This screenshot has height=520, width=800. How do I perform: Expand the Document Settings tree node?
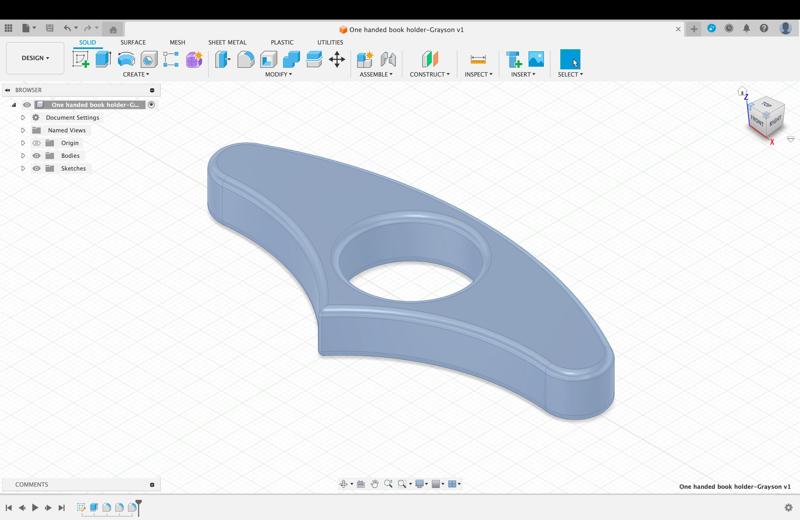[x=23, y=118]
